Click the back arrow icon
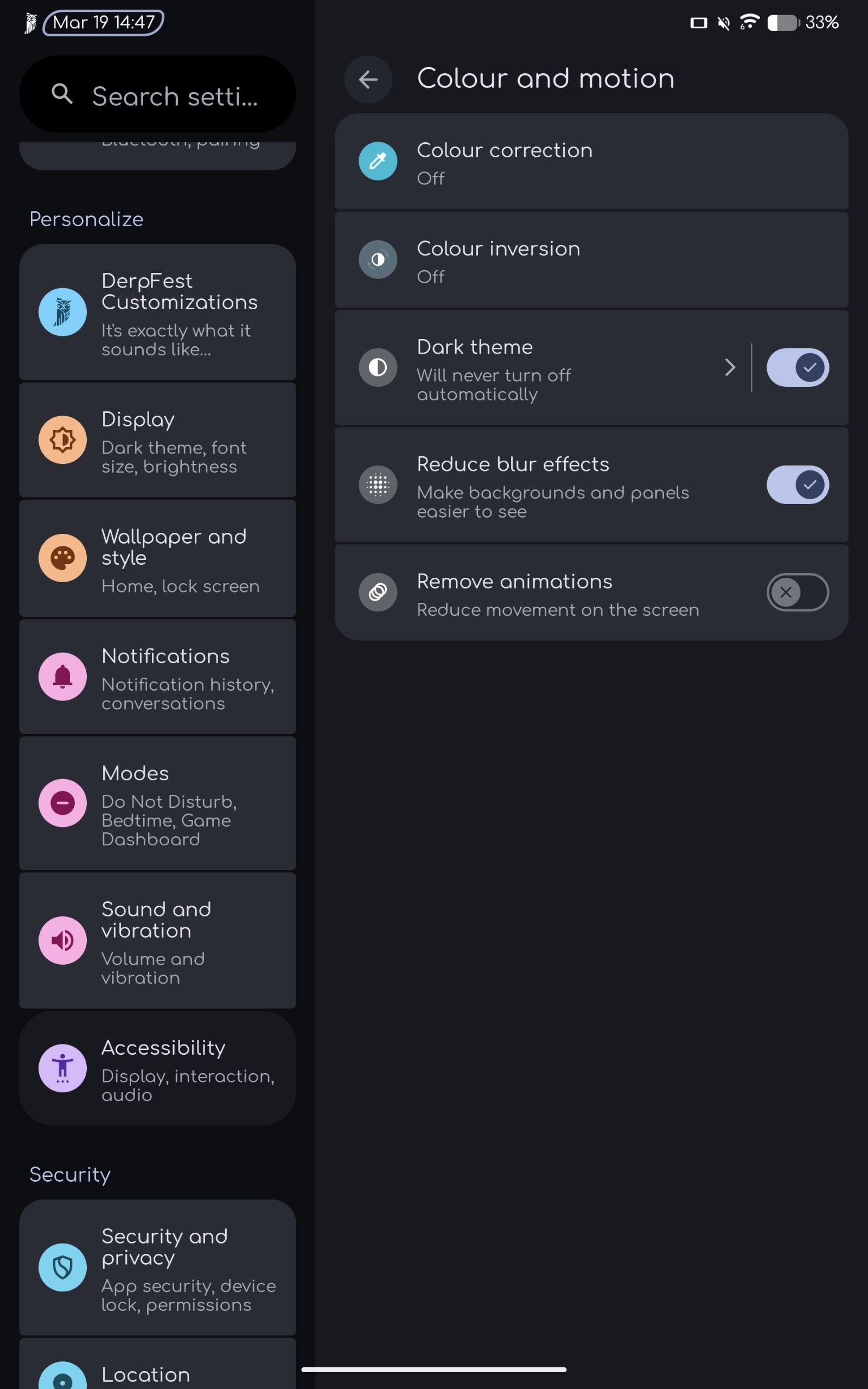868x1389 pixels. pyautogui.click(x=368, y=79)
